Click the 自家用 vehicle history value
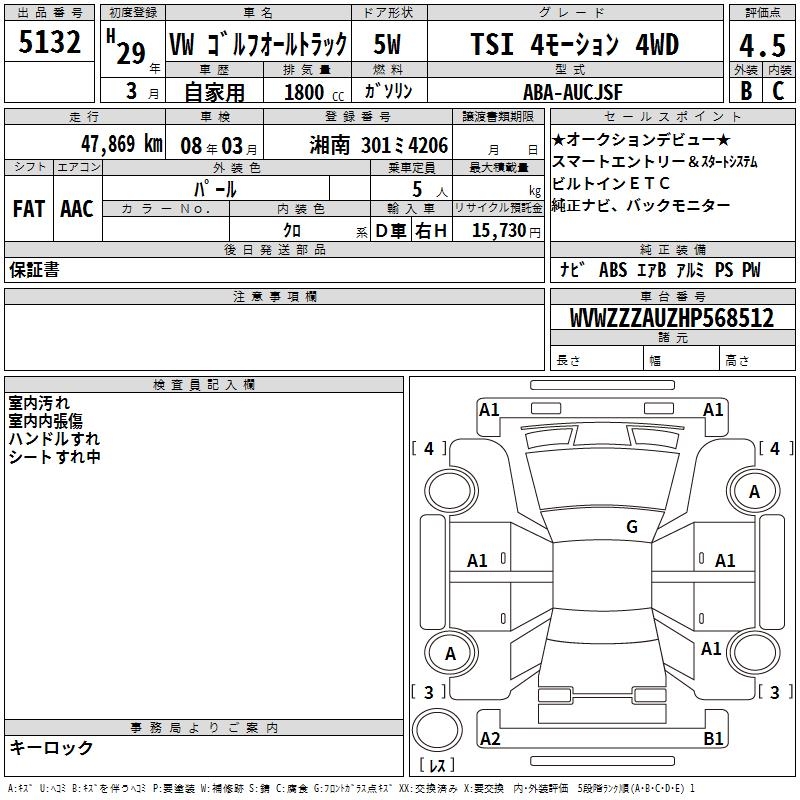800x800 pixels. tap(214, 92)
